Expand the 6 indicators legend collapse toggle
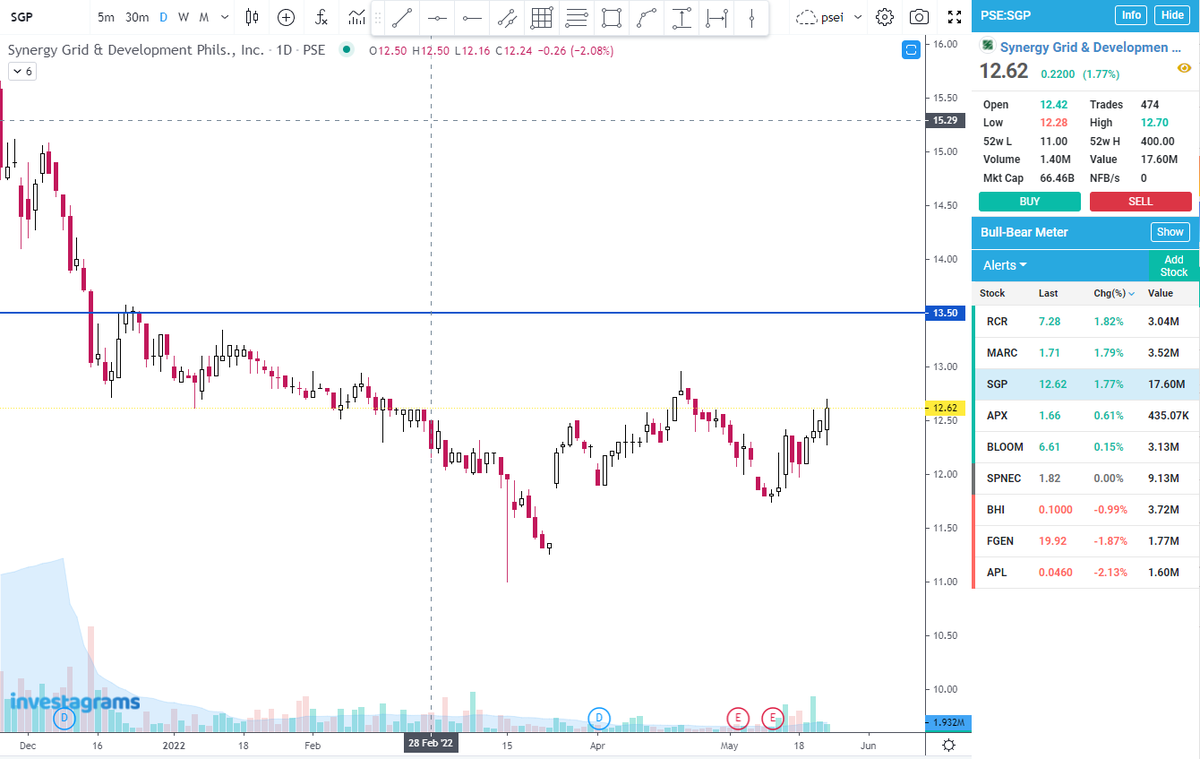 [x=22, y=71]
